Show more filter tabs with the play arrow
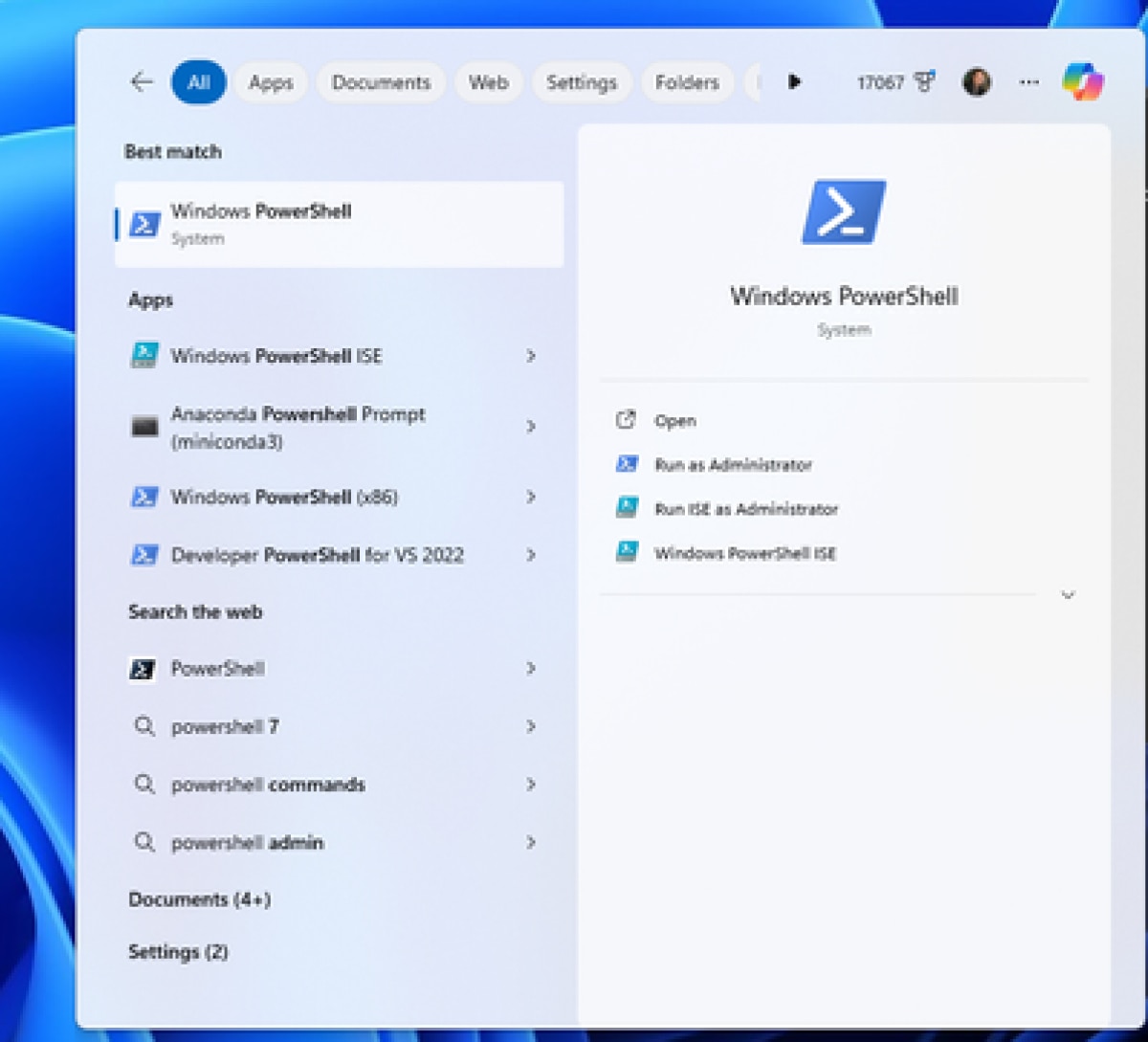1148x1042 pixels. [x=794, y=82]
